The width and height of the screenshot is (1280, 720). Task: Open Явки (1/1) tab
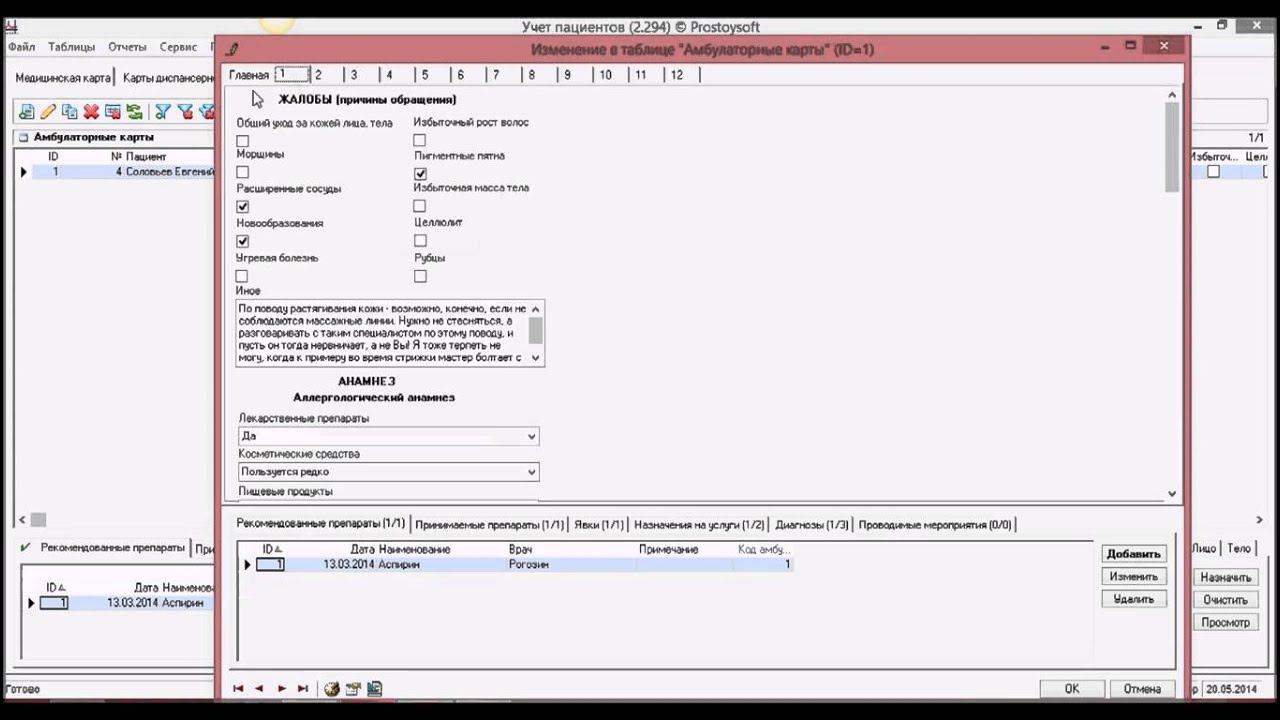click(599, 524)
